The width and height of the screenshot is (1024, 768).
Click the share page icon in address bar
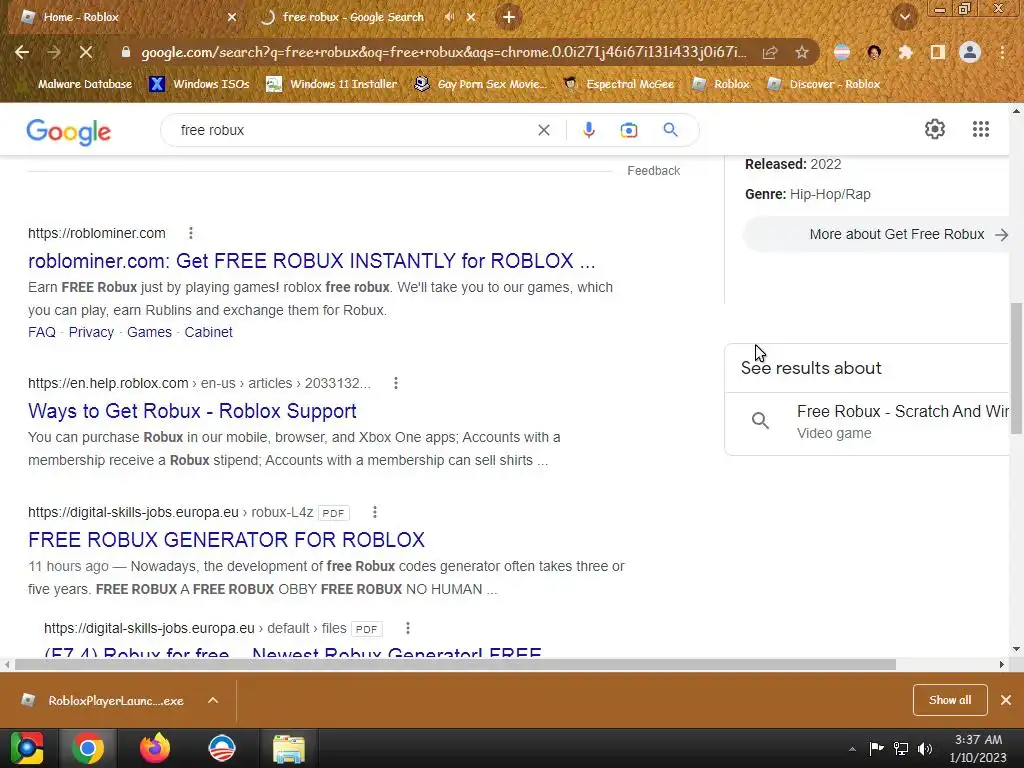[x=770, y=52]
